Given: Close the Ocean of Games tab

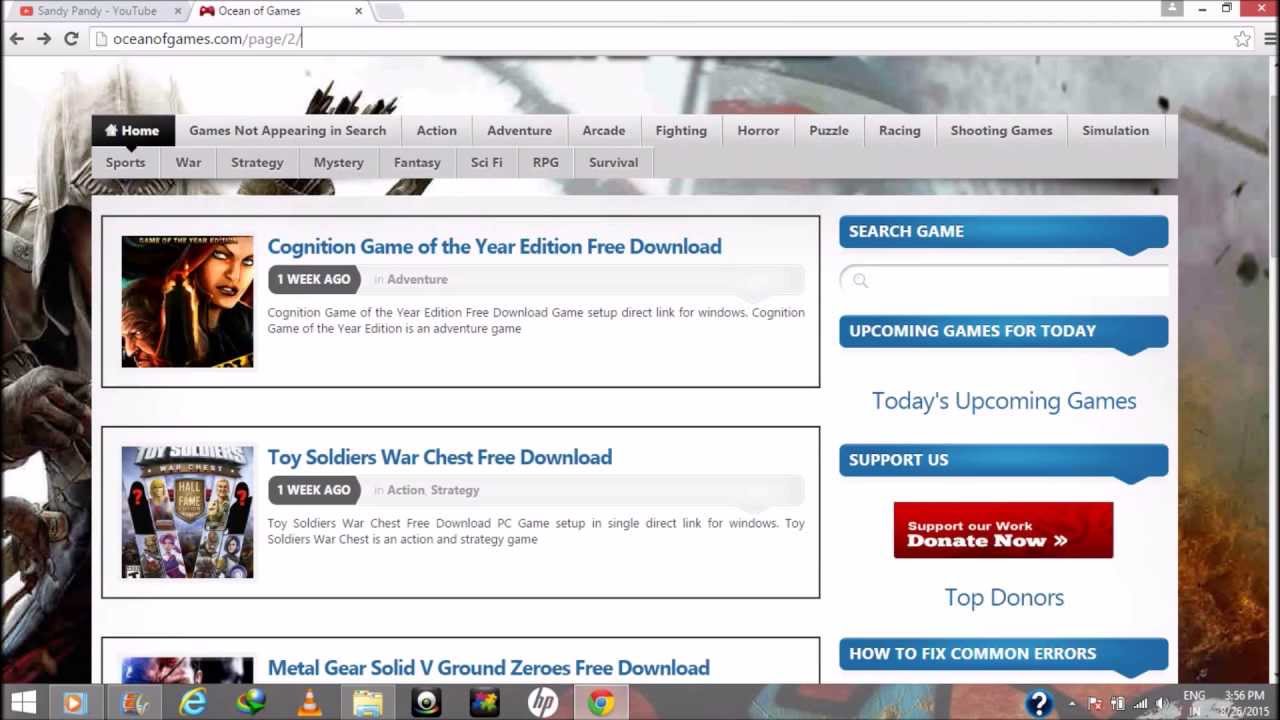Looking at the screenshot, I should pos(359,11).
